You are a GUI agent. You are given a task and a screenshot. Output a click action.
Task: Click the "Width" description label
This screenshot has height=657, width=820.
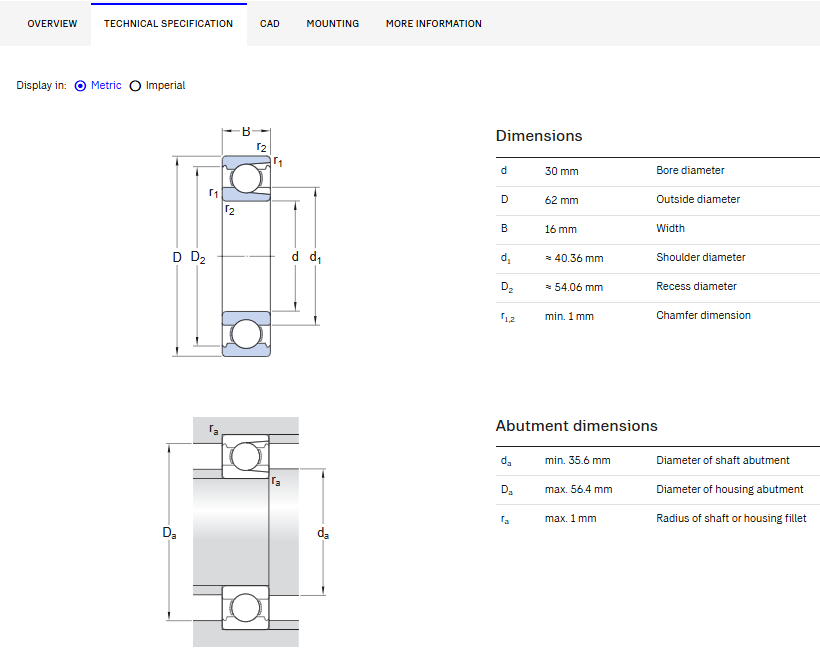670,228
